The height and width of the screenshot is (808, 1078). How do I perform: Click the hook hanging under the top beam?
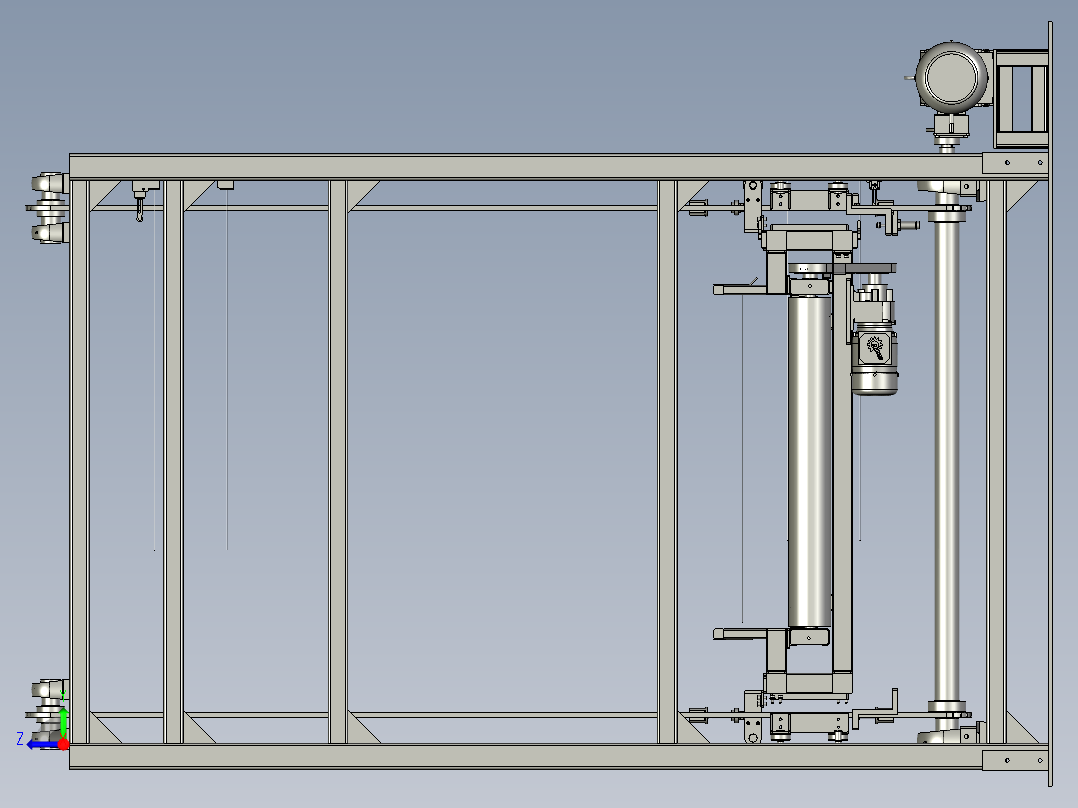click(x=140, y=210)
